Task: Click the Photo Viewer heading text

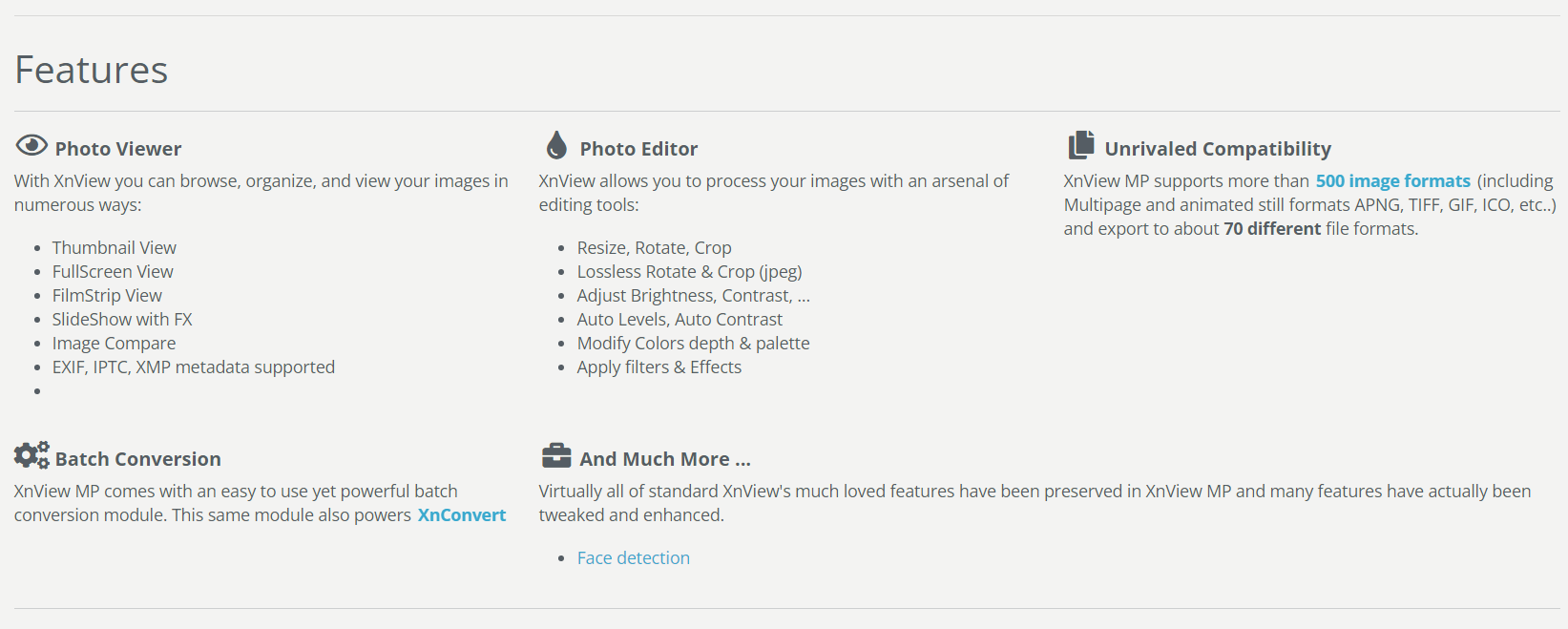Action: pos(118,149)
